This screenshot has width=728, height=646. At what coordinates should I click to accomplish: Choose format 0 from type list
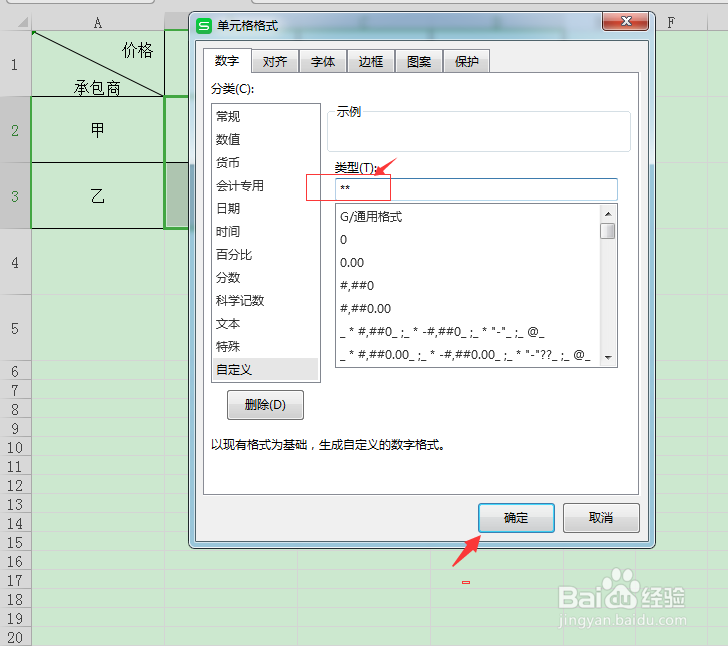pyautogui.click(x=468, y=240)
